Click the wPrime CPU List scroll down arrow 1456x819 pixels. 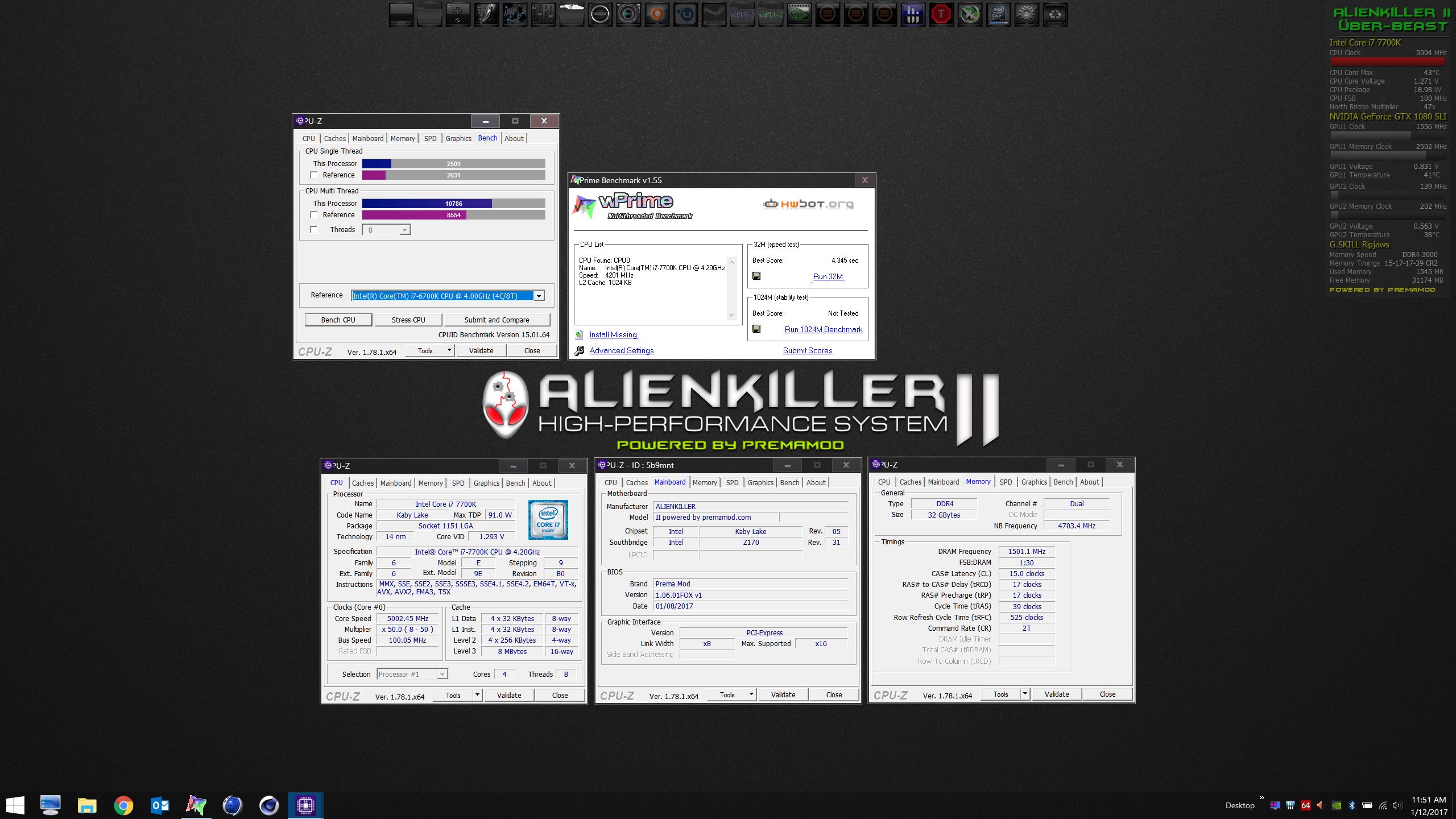pos(732,315)
